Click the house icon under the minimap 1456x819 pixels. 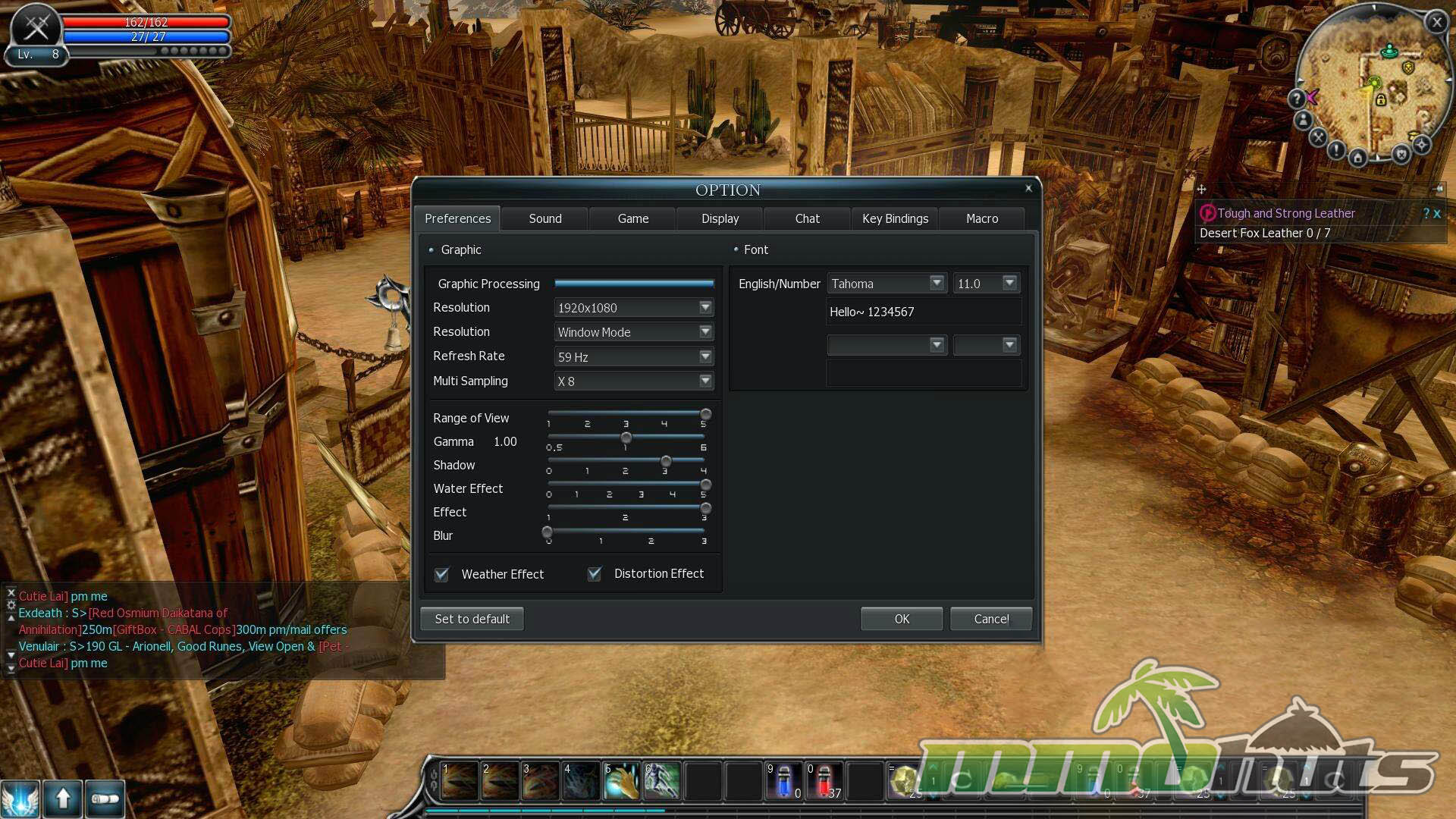pyautogui.click(x=1358, y=158)
